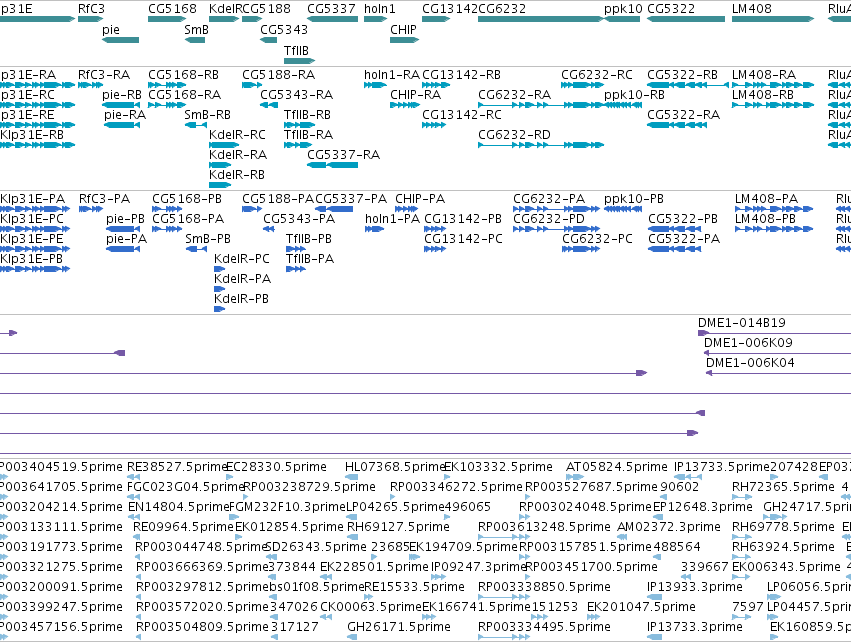Viewport: 851px width, 642px height.
Task: Click the CG6232-RD transcript glyph
Action: pos(541,145)
